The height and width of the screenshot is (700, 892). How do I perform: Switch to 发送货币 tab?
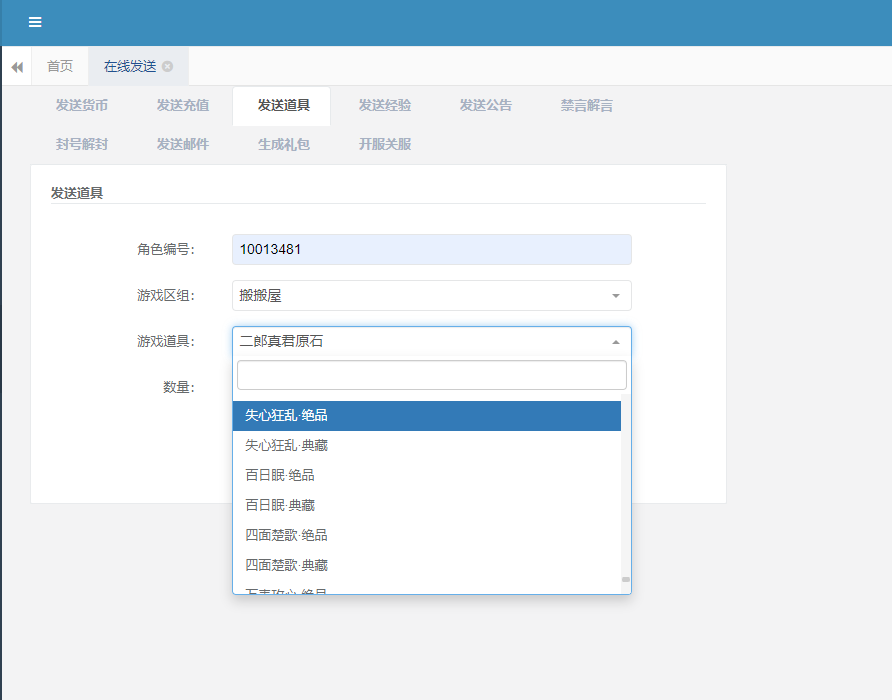click(82, 105)
